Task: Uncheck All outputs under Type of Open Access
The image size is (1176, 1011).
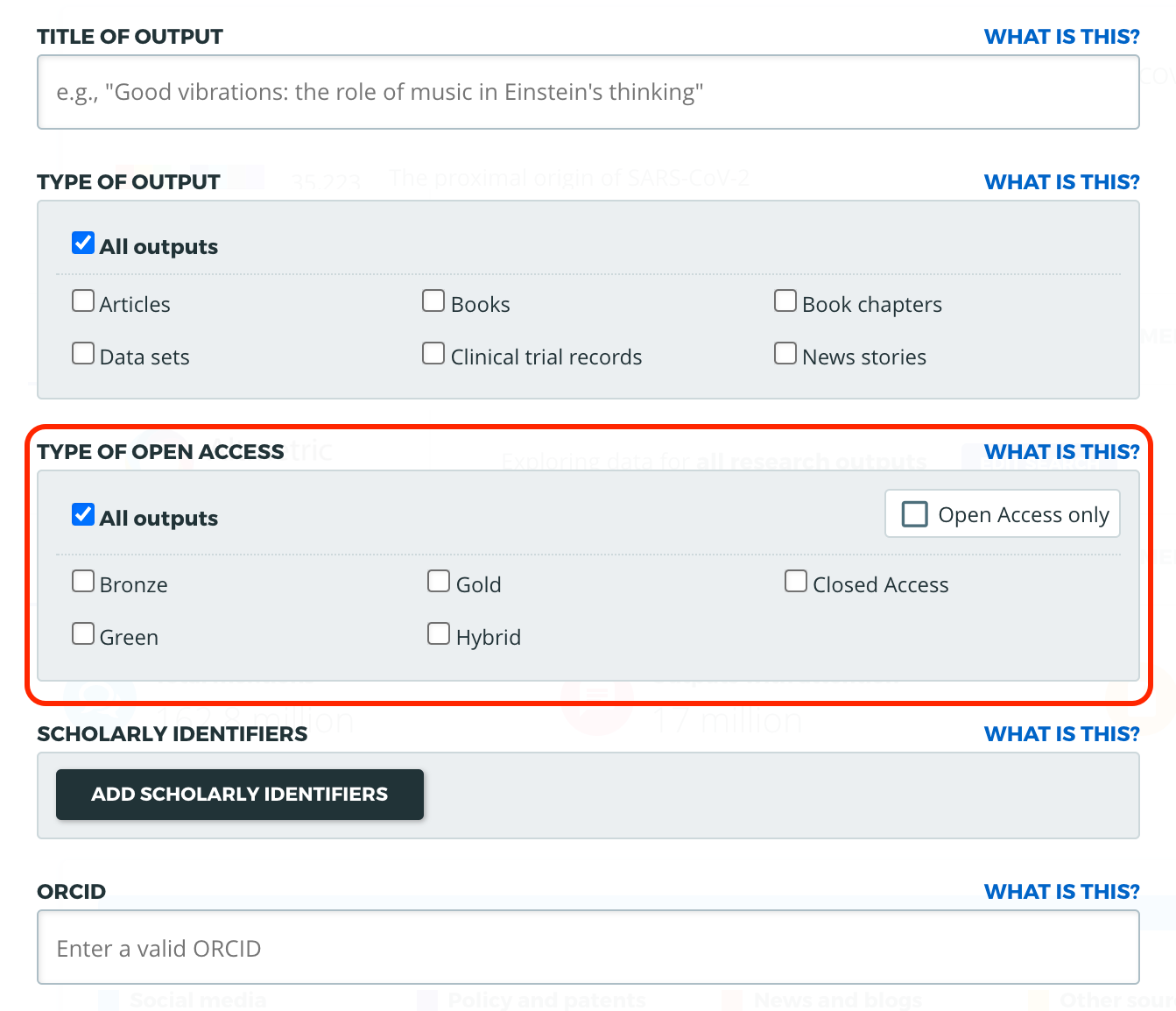Action: (x=83, y=514)
